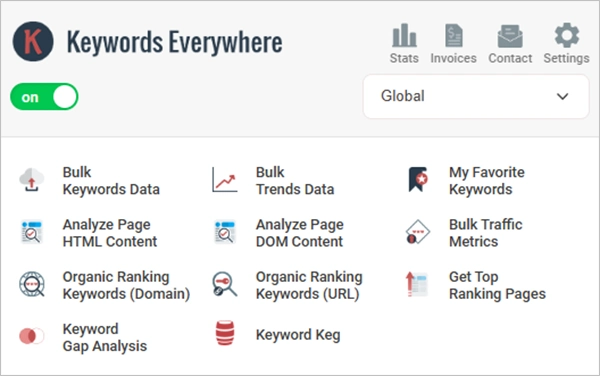Click the Invoices label text
The width and height of the screenshot is (600, 376).
453,58
